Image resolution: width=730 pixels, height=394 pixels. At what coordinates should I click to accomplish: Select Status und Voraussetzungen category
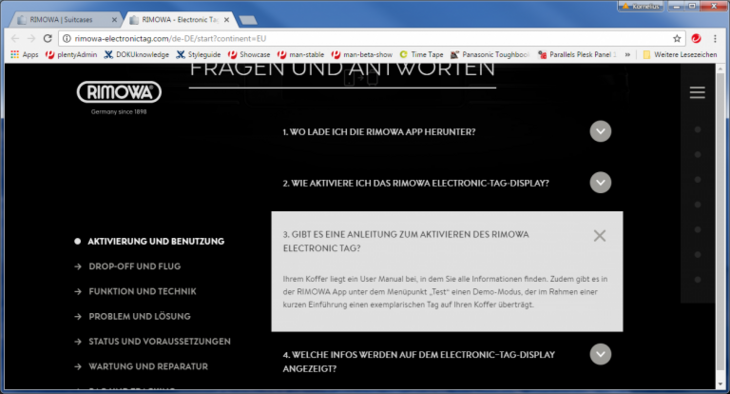click(x=159, y=341)
